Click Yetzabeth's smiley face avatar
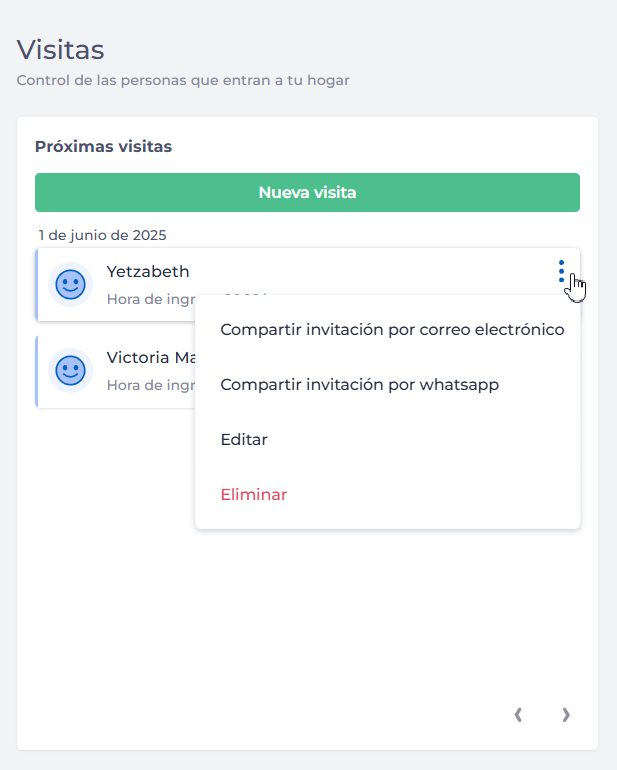The height and width of the screenshot is (770, 617). (70, 285)
